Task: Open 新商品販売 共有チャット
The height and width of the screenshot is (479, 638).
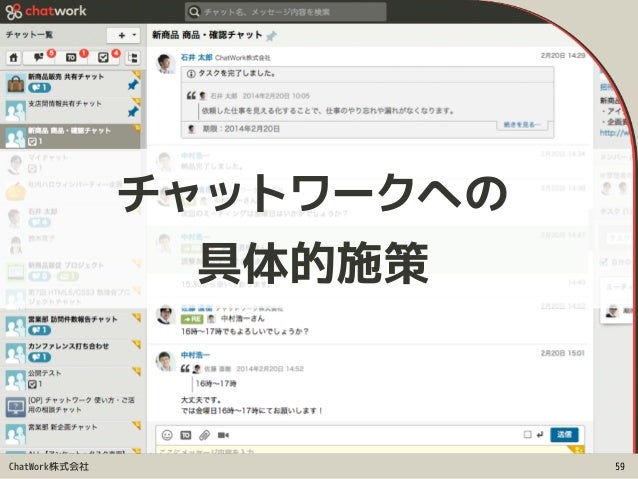Action: click(x=71, y=83)
